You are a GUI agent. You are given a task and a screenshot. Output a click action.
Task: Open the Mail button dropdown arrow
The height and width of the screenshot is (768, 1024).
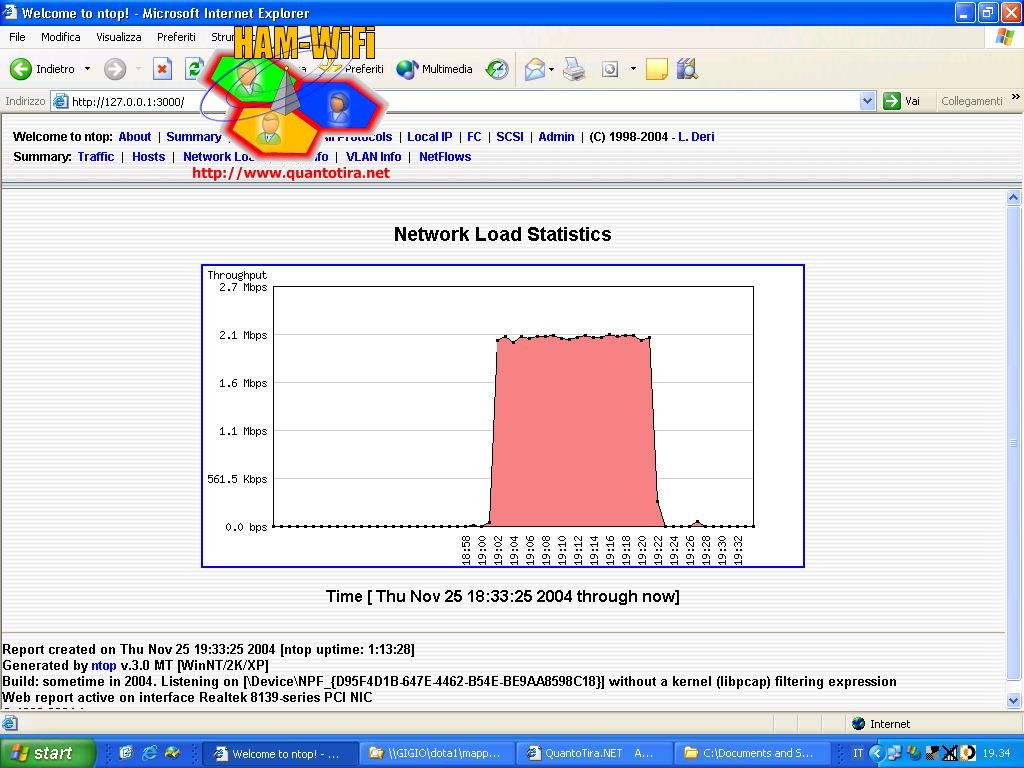pyautogui.click(x=552, y=69)
